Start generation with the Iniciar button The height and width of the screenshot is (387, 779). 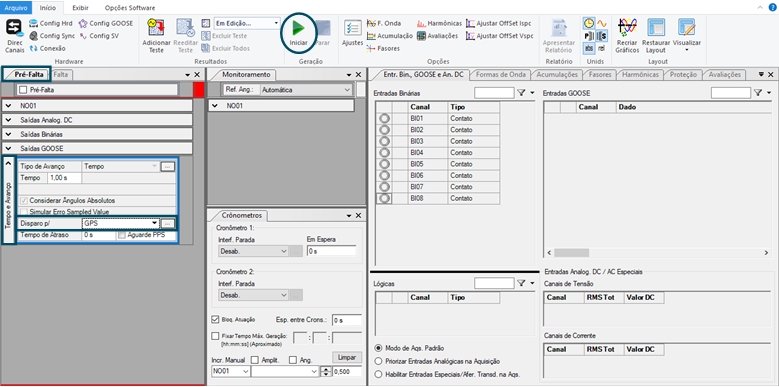pyautogui.click(x=299, y=32)
